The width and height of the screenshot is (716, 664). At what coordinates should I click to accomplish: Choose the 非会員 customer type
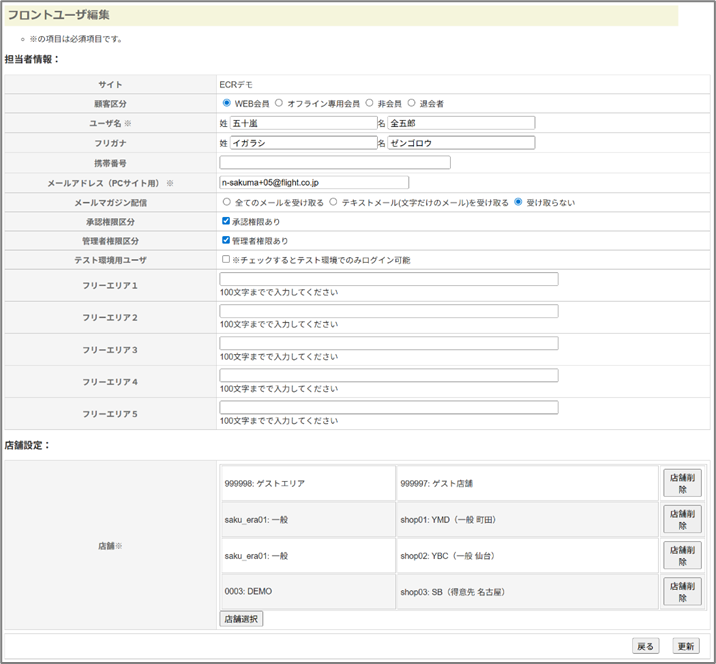click(x=369, y=103)
